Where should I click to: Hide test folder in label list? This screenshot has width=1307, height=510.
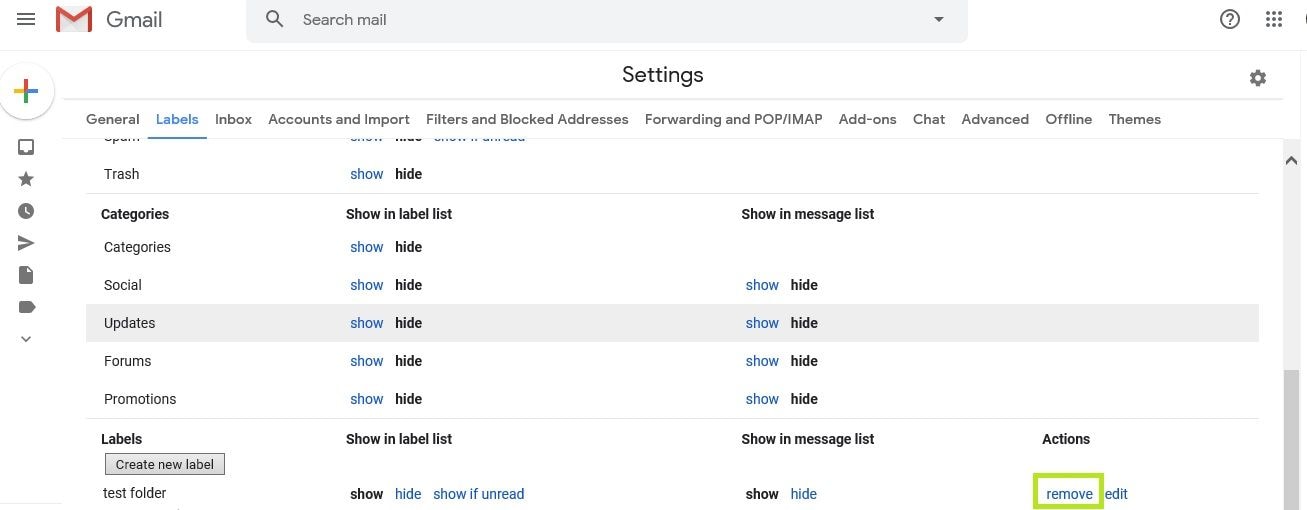tap(408, 494)
